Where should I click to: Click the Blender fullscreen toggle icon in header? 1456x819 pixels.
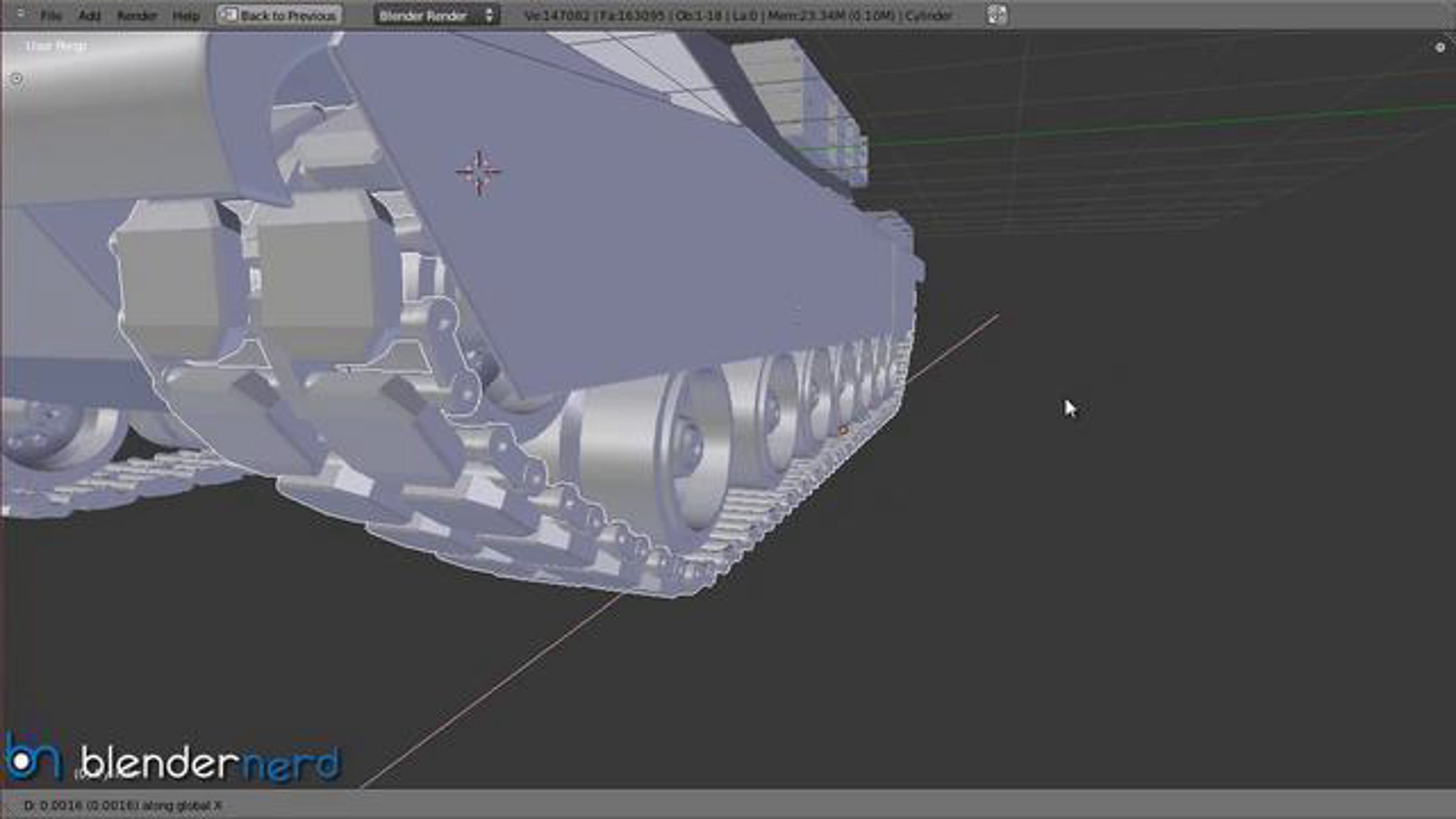pos(997,15)
